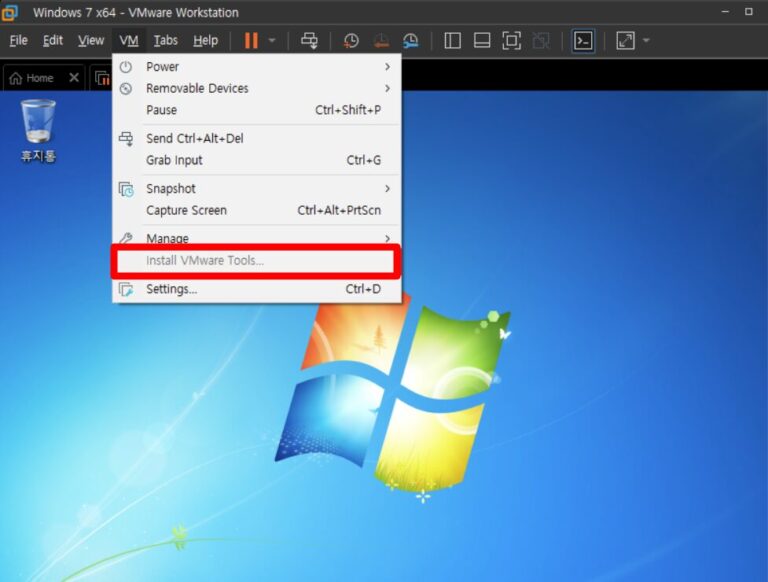
Task: Select the Recycle Bin desktop icon
Action: tap(38, 130)
